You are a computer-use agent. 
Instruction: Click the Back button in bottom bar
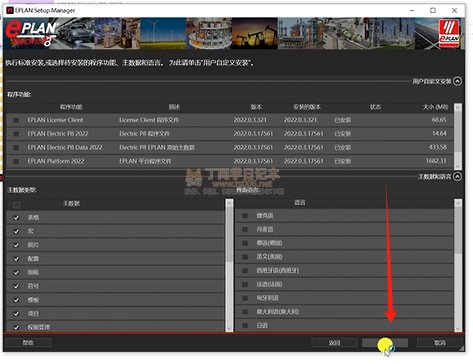tap(334, 343)
